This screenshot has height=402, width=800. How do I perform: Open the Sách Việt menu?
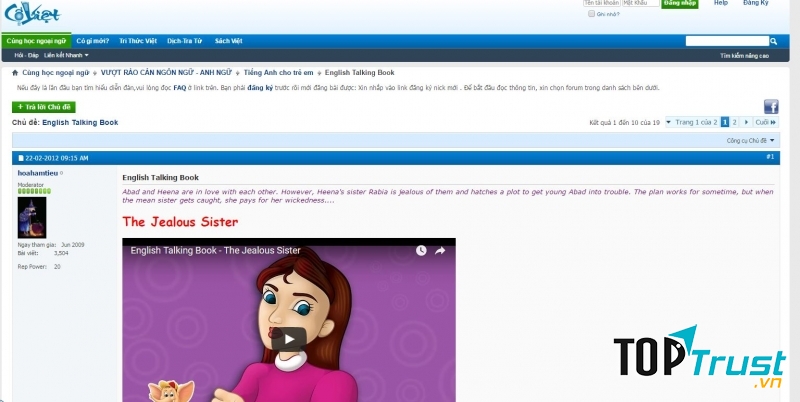click(229, 41)
